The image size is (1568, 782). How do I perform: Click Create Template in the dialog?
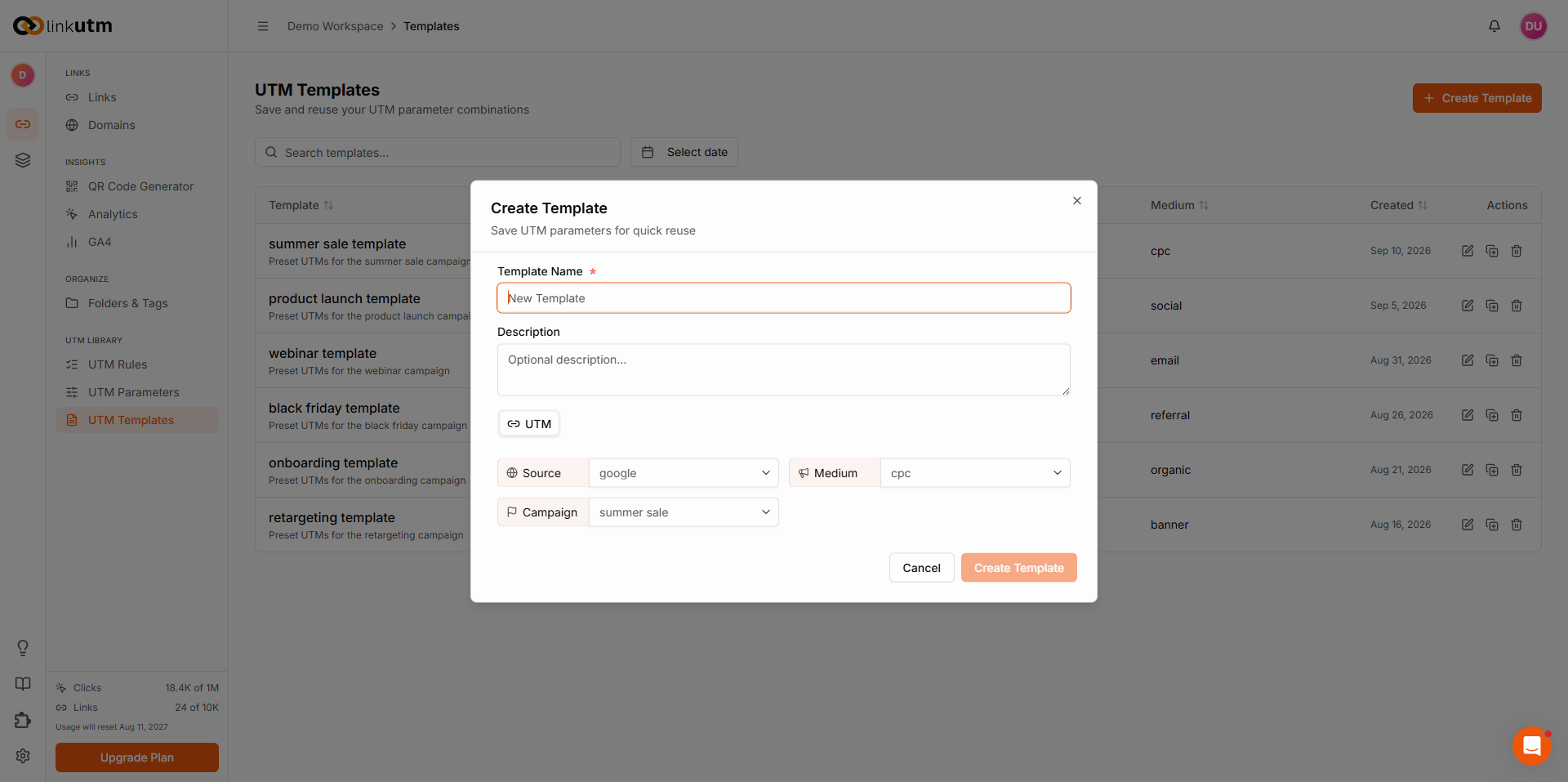(x=1018, y=568)
